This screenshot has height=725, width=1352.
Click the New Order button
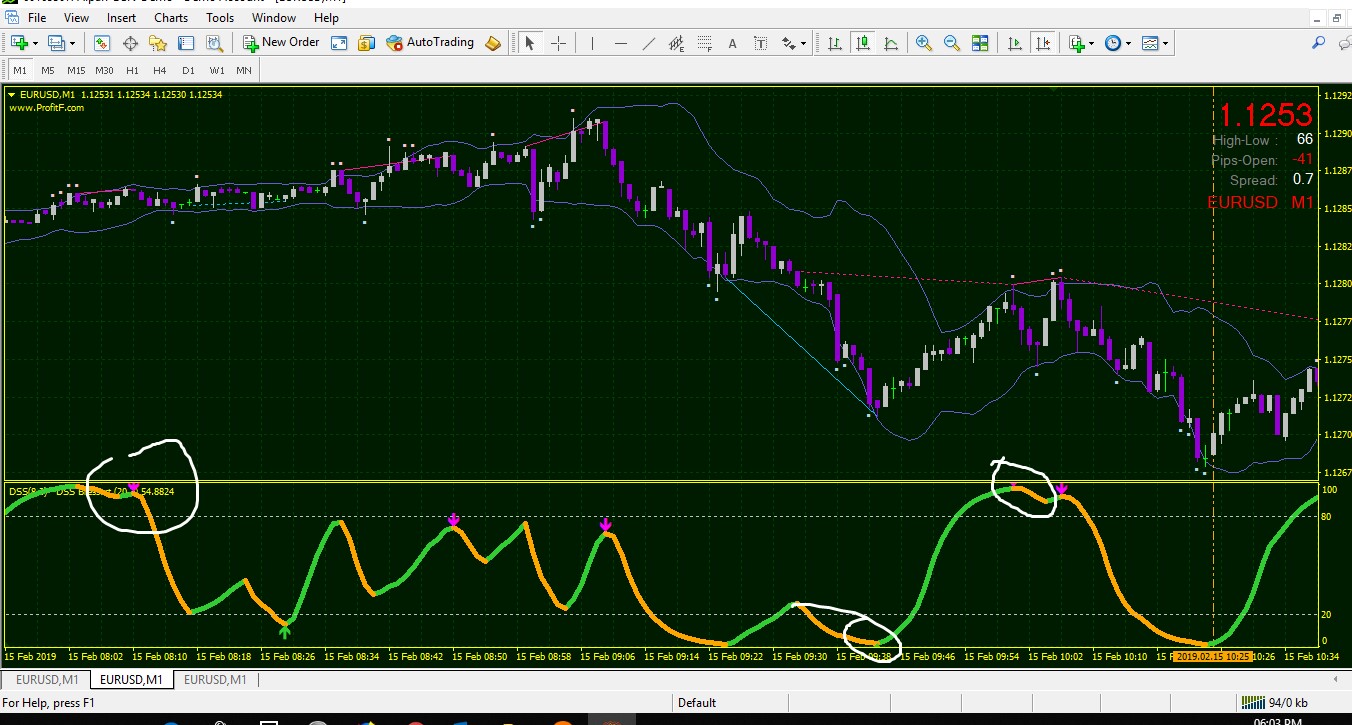(281, 43)
